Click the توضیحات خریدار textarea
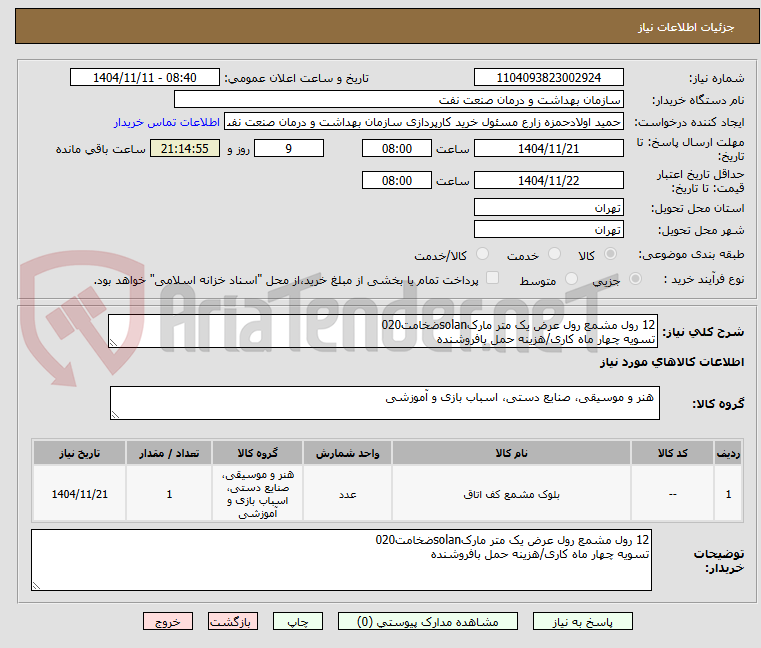This screenshot has height=648, width=761. pos(341,560)
